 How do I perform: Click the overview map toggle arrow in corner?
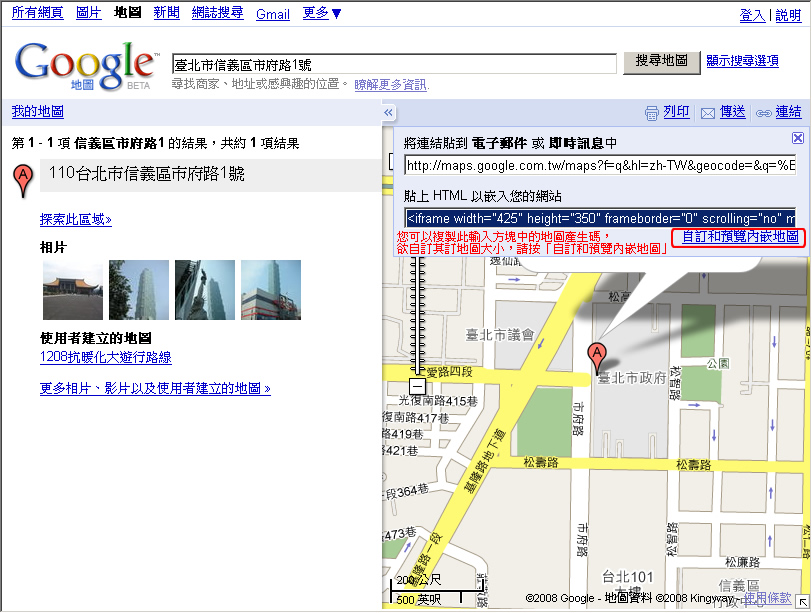point(802,602)
